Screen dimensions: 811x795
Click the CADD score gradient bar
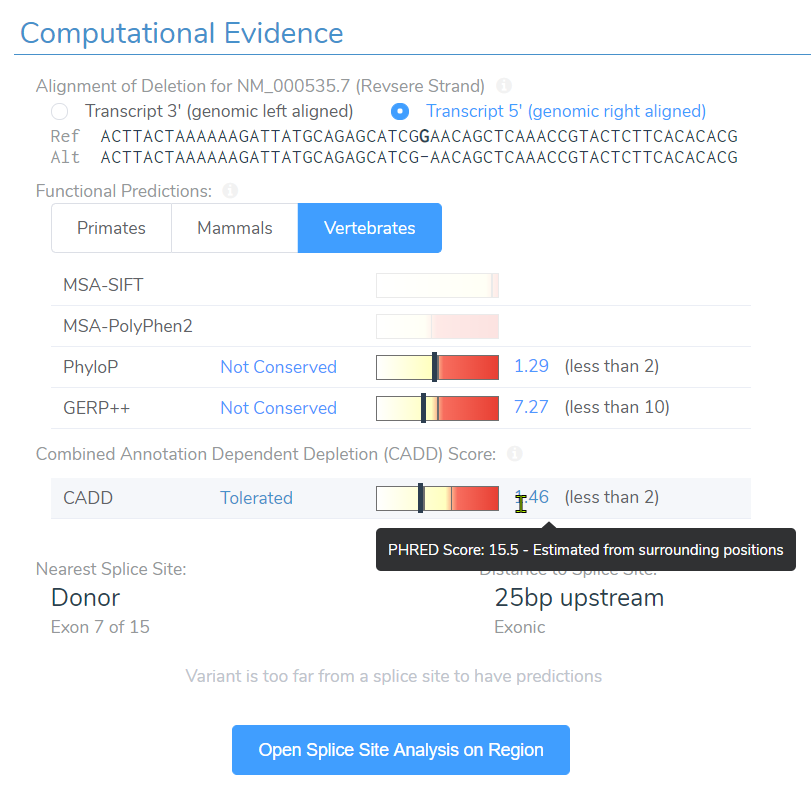click(437, 498)
